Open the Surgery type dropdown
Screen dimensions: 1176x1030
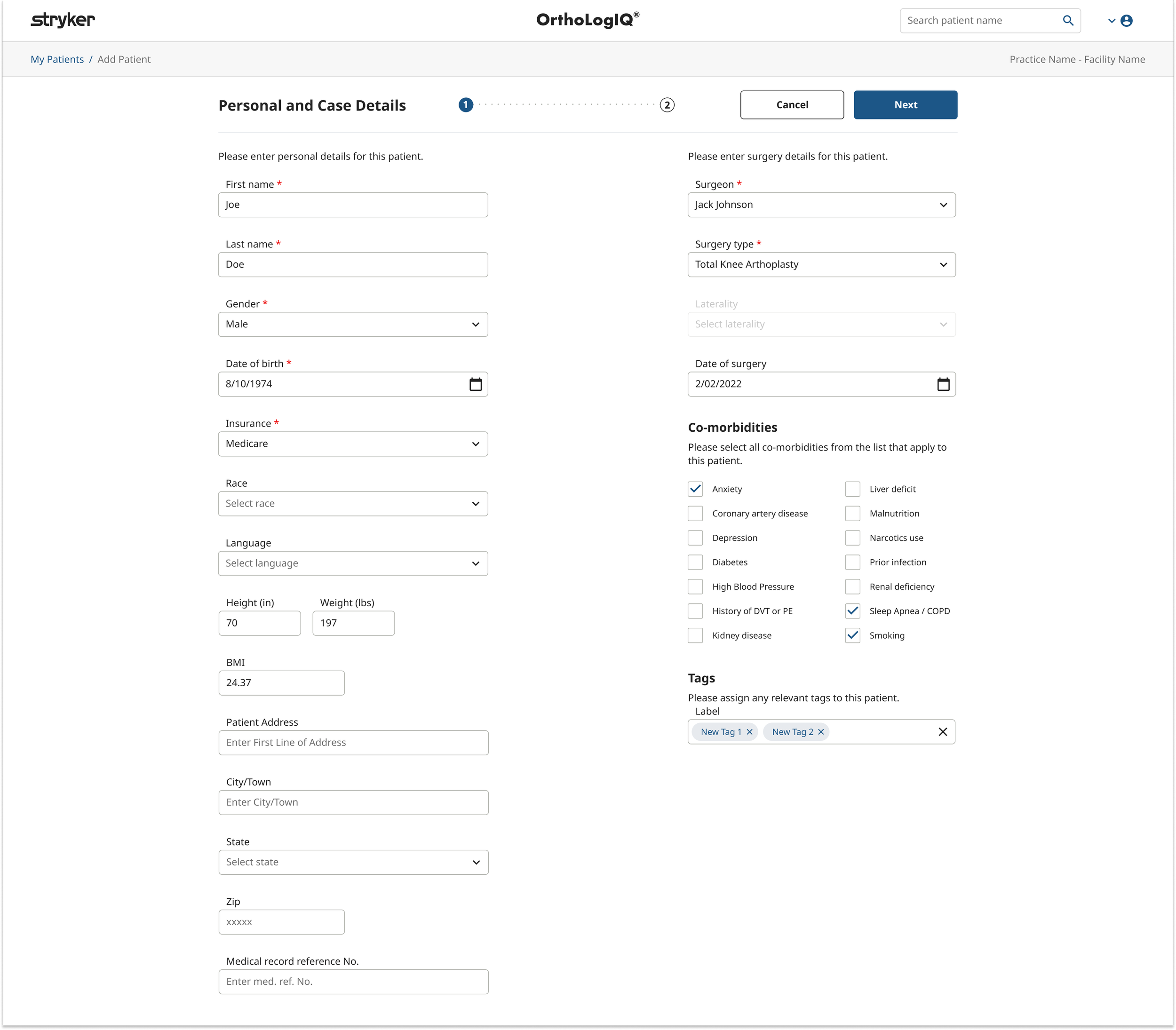[x=821, y=264]
